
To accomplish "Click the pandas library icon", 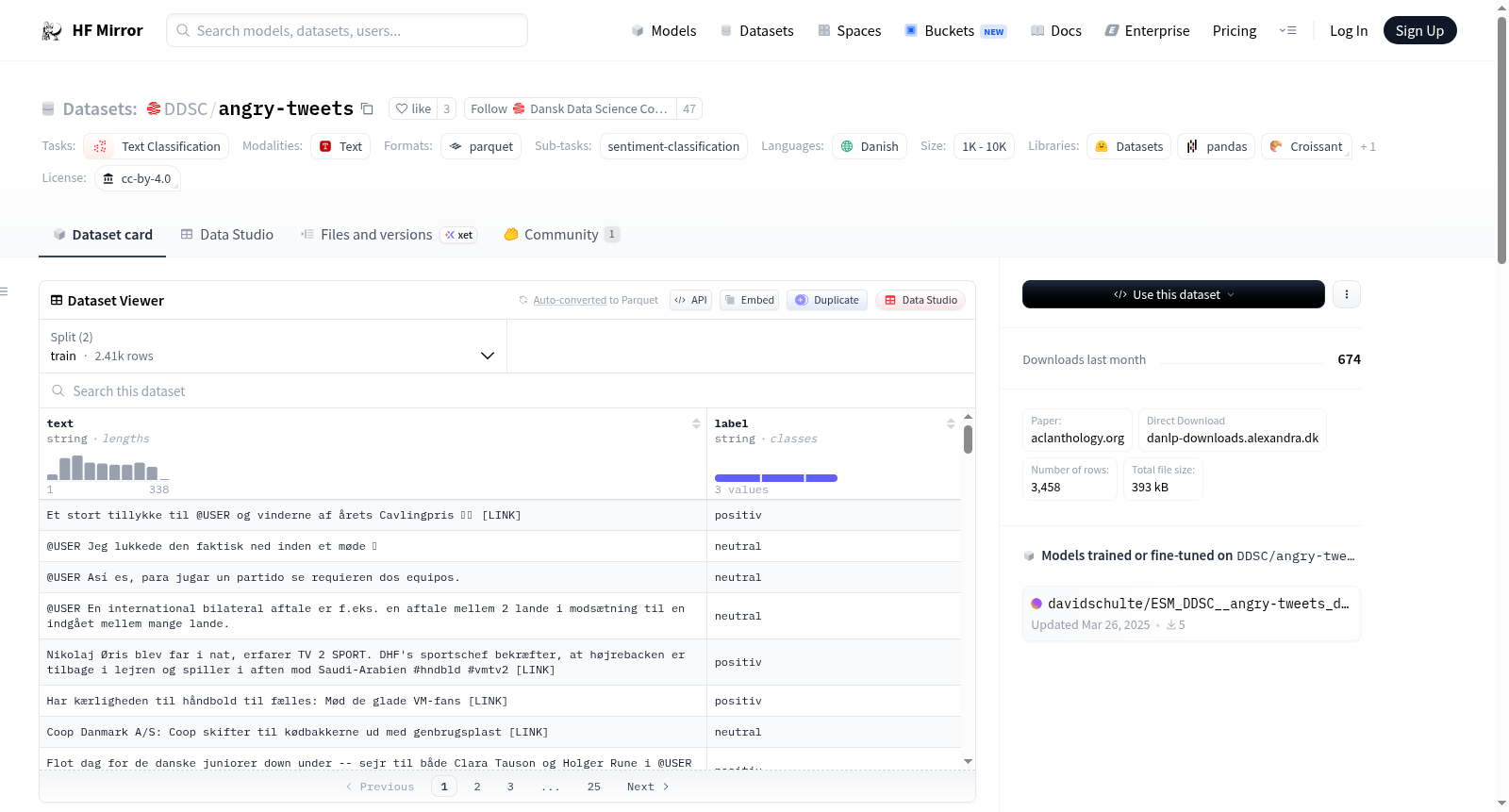I will click(x=1192, y=147).
